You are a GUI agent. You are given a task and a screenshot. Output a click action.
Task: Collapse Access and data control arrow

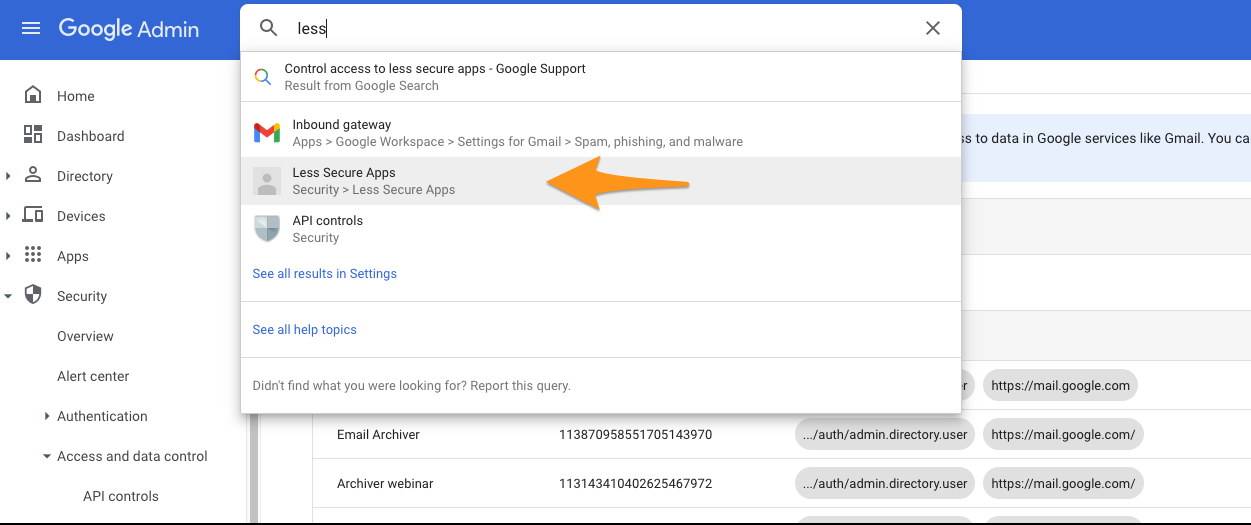tap(47, 456)
